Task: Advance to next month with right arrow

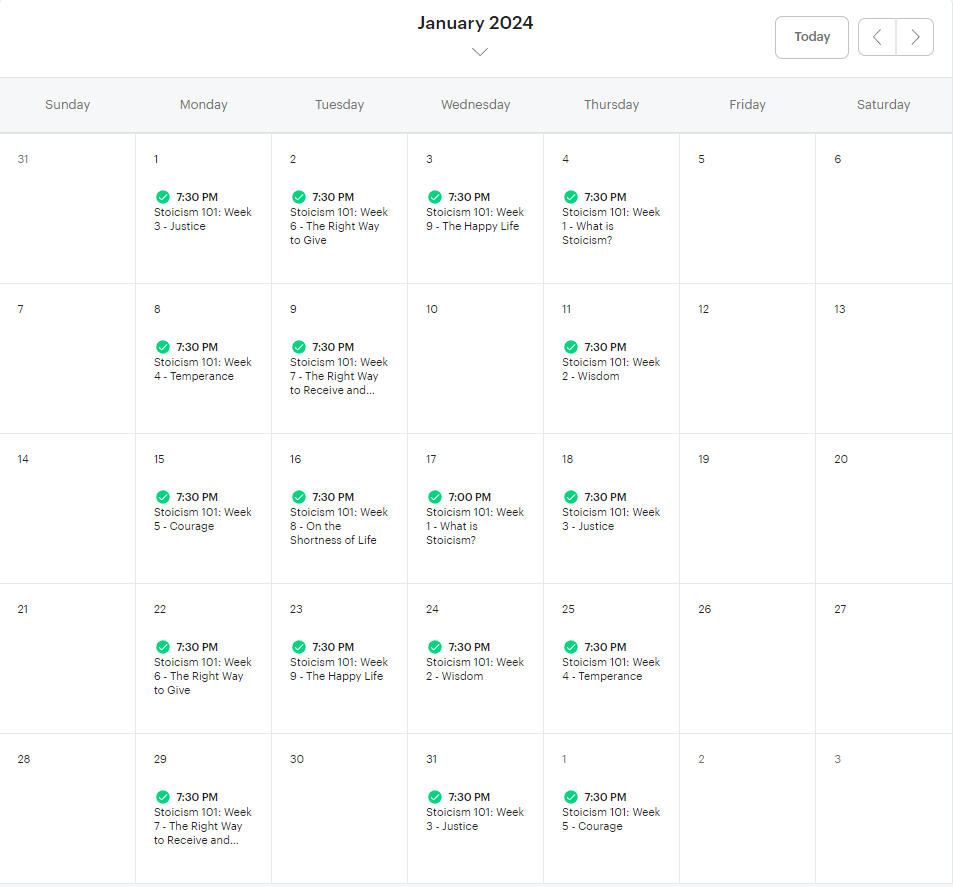Action: pos(915,37)
